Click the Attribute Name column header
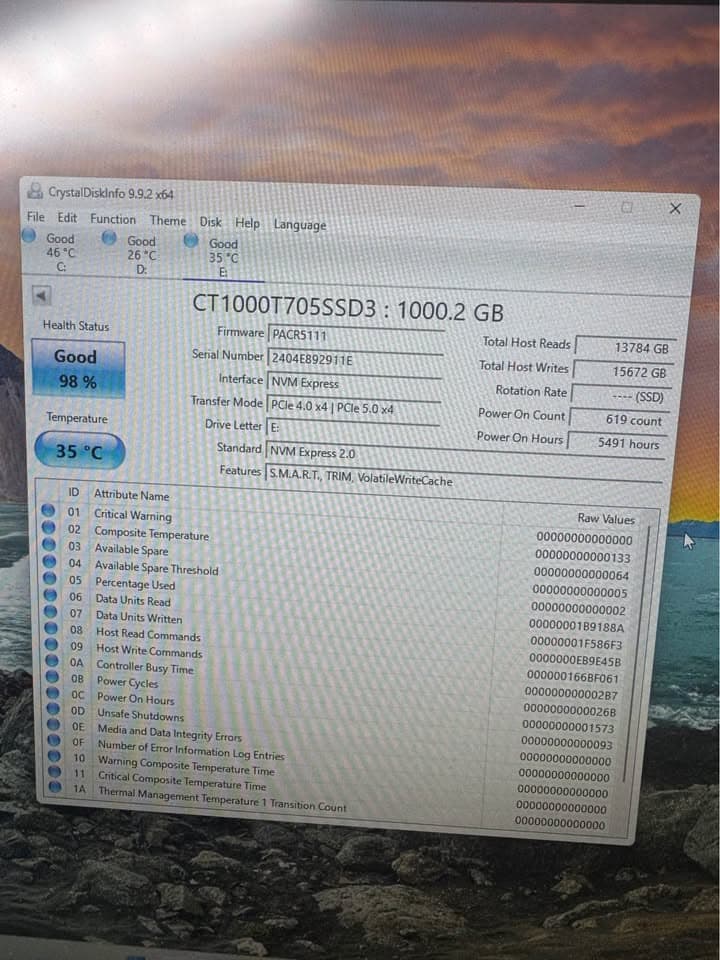The height and width of the screenshot is (960, 720). [132, 495]
